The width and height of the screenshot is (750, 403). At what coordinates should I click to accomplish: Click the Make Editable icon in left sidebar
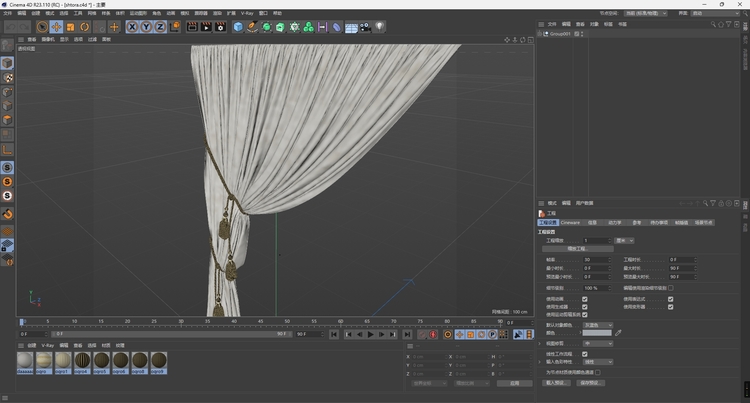tap(7, 45)
